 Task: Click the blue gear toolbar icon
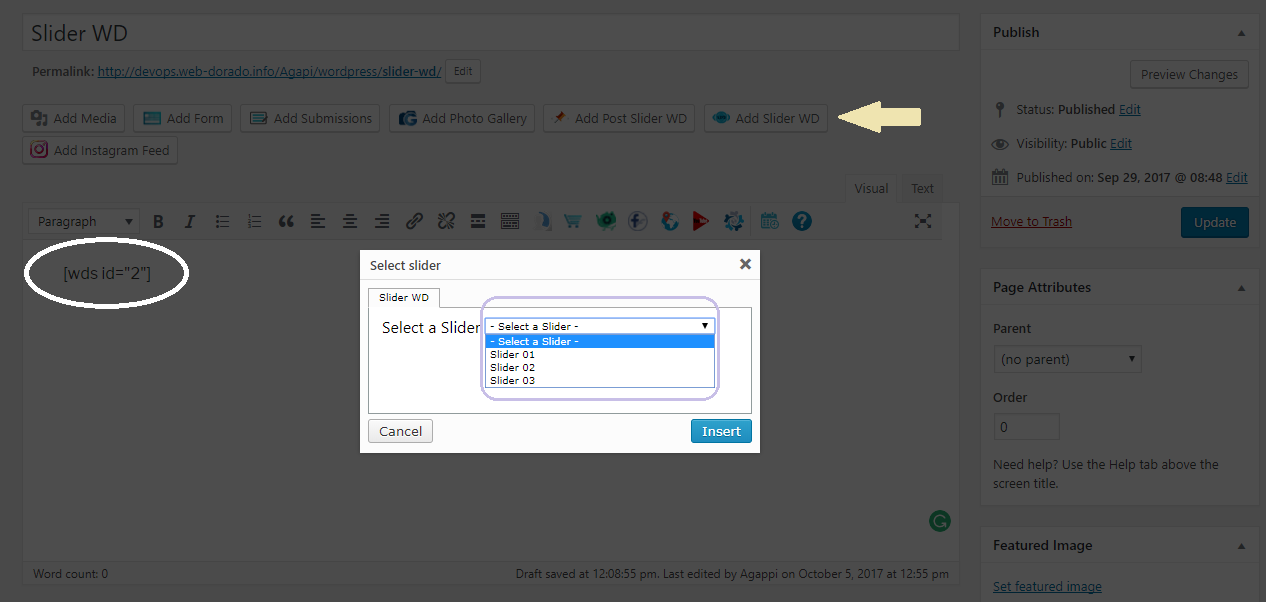point(733,222)
